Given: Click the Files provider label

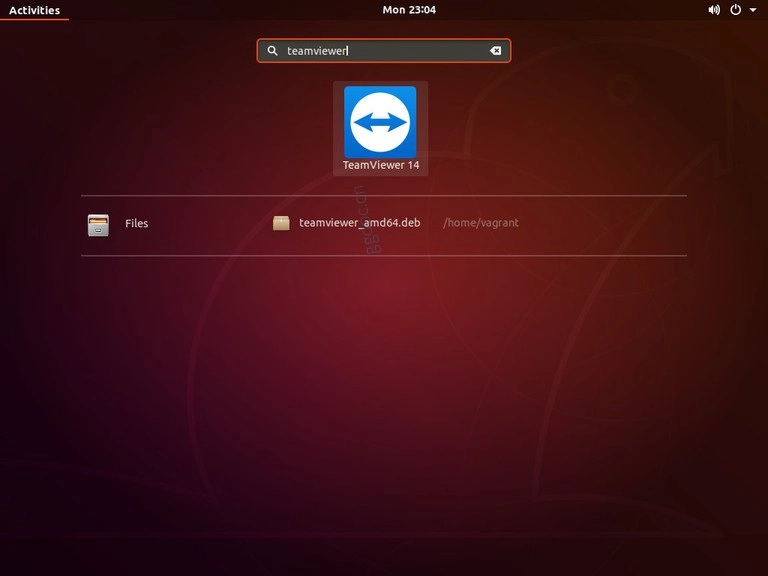Looking at the screenshot, I should pos(137,223).
